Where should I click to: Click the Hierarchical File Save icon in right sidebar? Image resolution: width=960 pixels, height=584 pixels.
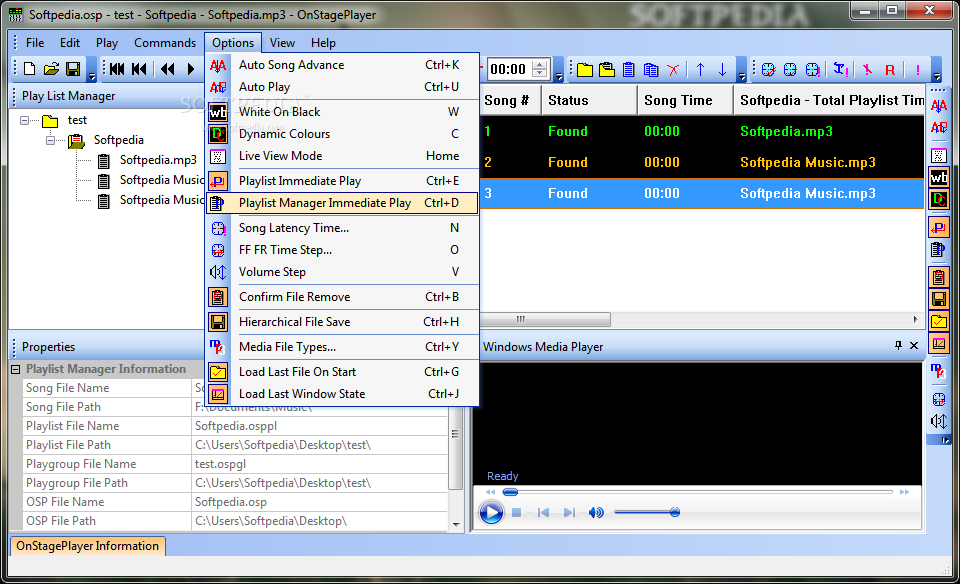tap(939, 299)
